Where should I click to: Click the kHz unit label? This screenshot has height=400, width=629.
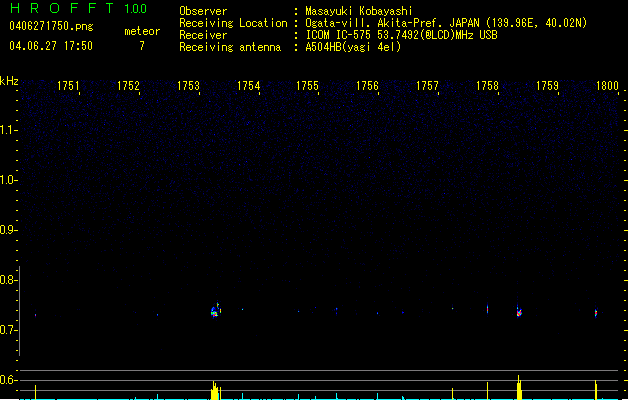click(9, 81)
